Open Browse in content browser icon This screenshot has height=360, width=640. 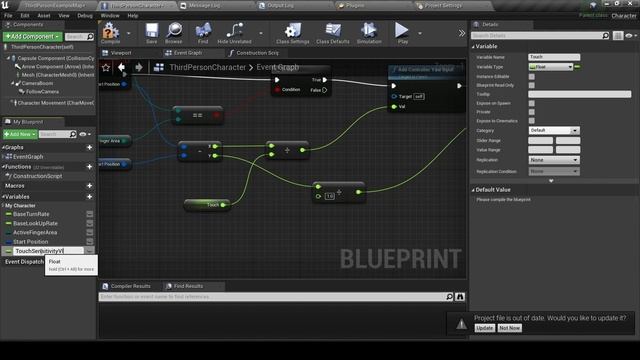pos(174,33)
